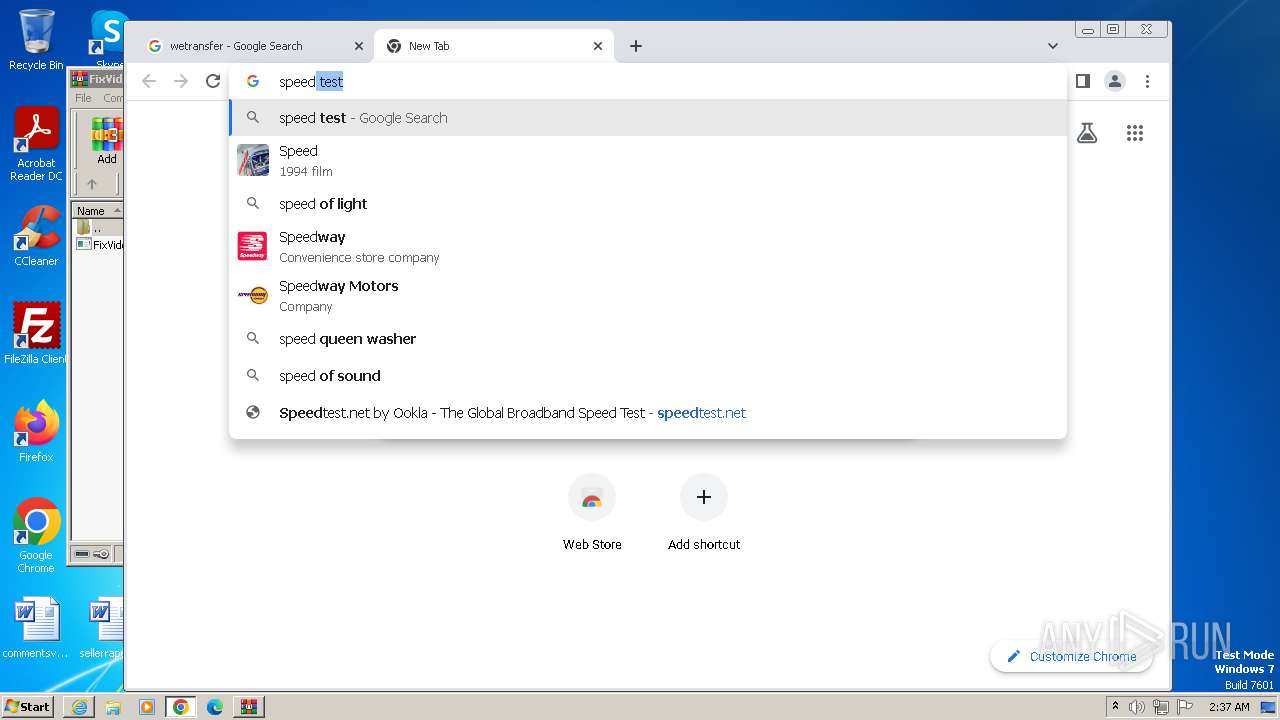Click Add button in WinRAR toolbar

tap(107, 141)
